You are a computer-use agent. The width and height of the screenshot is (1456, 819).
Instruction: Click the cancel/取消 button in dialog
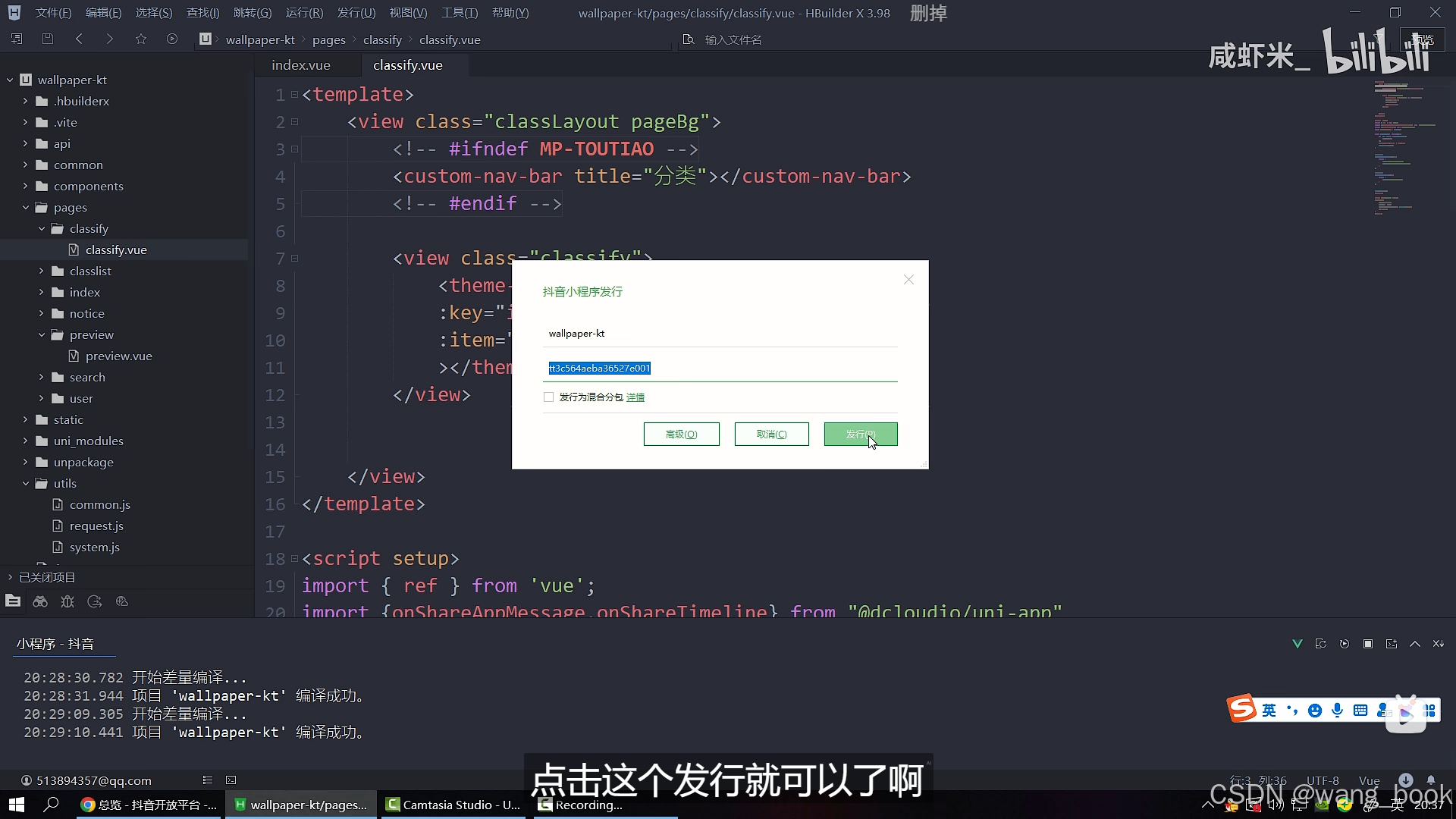click(x=770, y=433)
